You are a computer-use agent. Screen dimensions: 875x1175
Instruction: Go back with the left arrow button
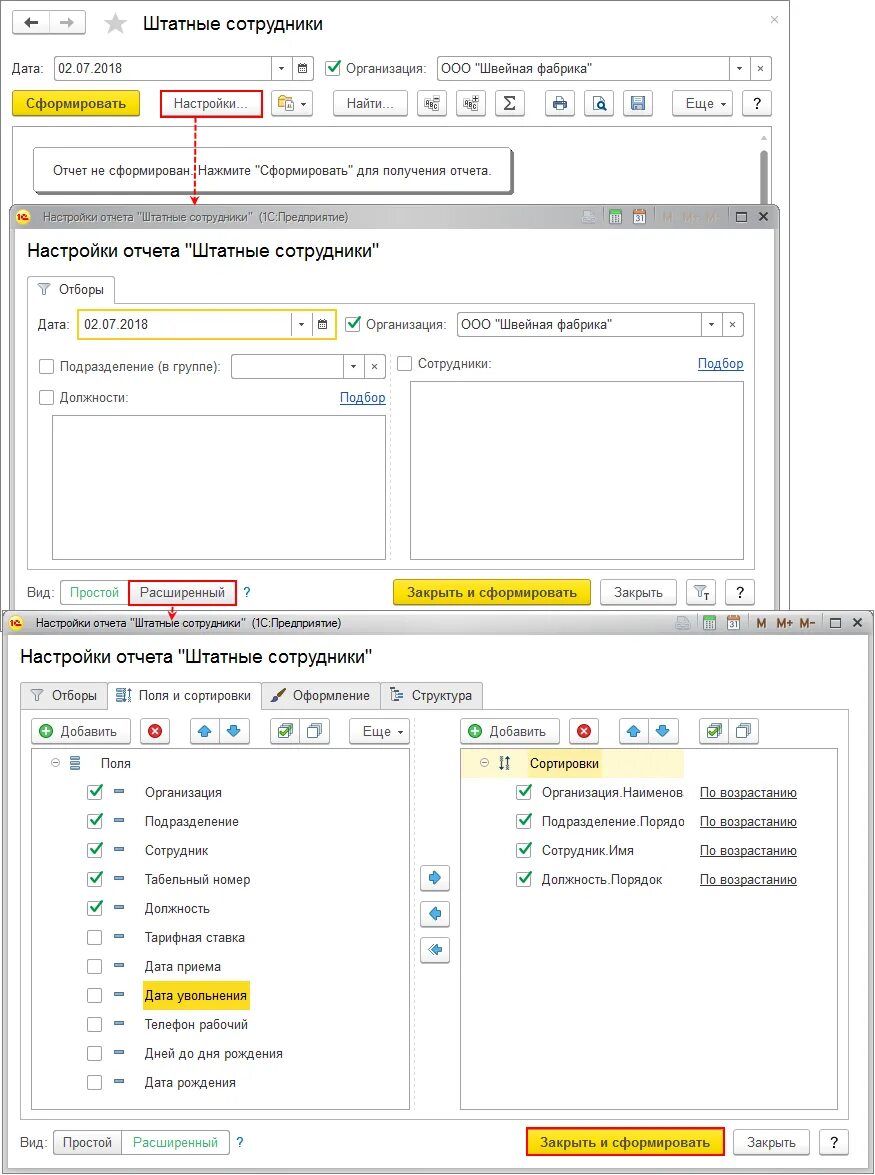point(31,22)
